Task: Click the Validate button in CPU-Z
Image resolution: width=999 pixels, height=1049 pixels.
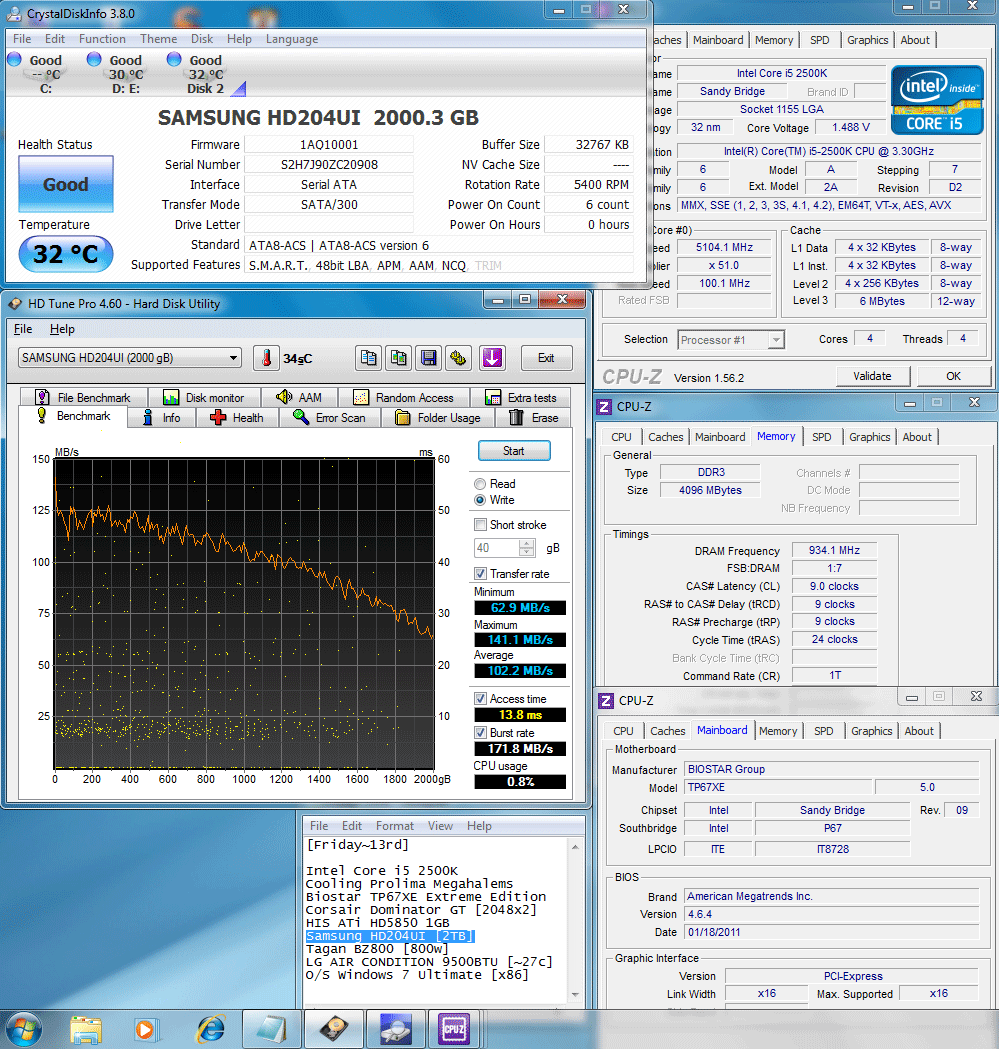Action: [x=873, y=376]
